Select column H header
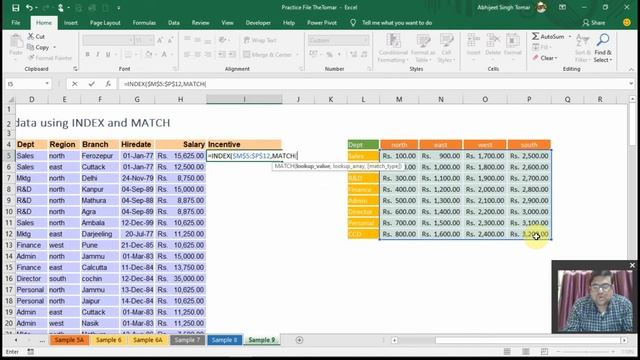The height and width of the screenshot is (360, 640). [x=180, y=99]
